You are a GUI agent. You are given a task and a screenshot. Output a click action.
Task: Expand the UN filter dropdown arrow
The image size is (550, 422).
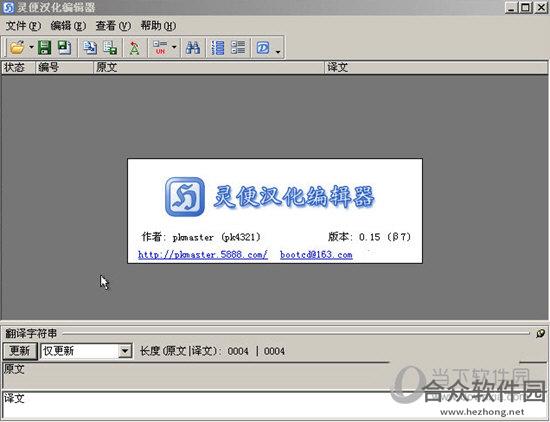(174, 47)
